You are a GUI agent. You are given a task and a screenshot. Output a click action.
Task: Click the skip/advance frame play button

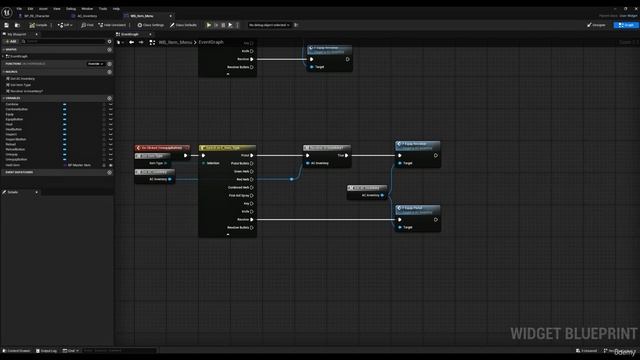pyautogui.click(x=216, y=25)
